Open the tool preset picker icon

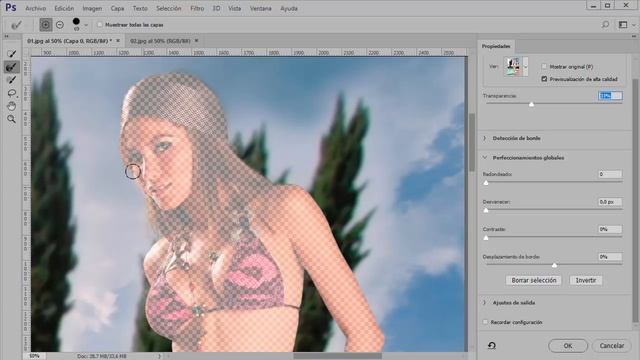pos(16,25)
